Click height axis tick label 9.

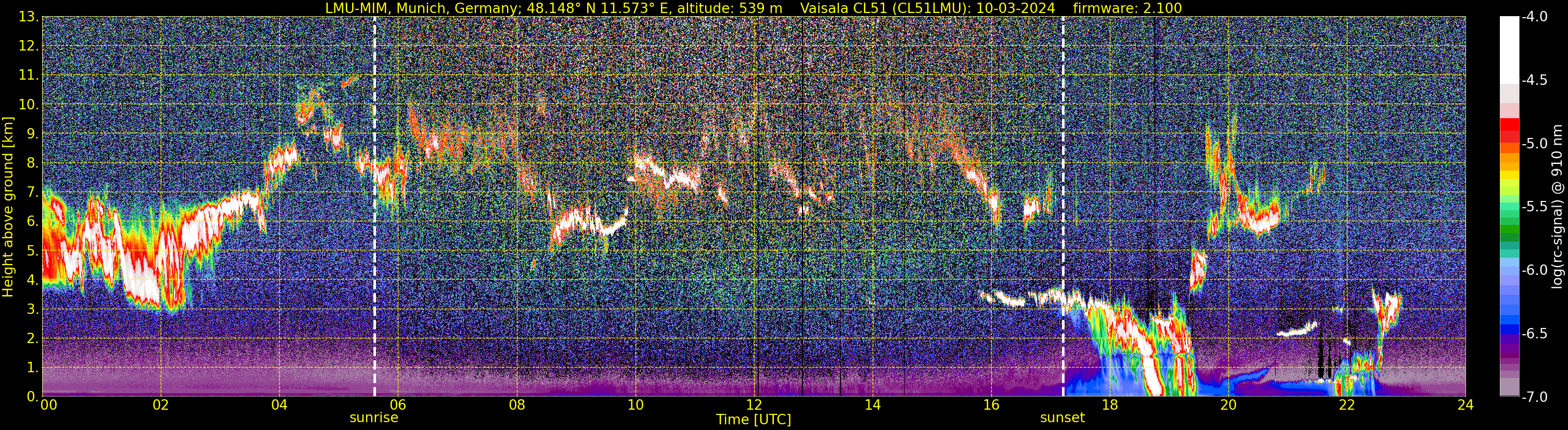coord(32,134)
